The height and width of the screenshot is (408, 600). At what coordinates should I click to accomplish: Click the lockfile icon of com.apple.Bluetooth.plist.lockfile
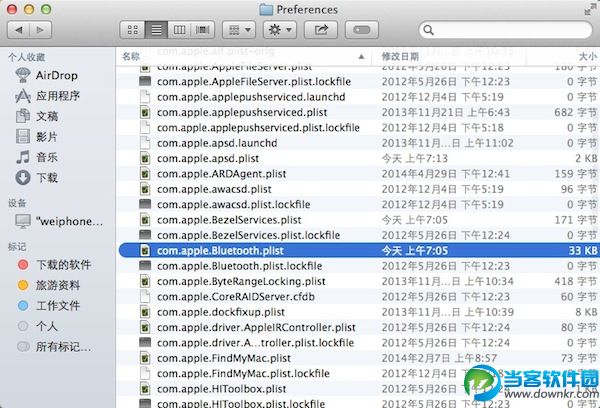145,265
